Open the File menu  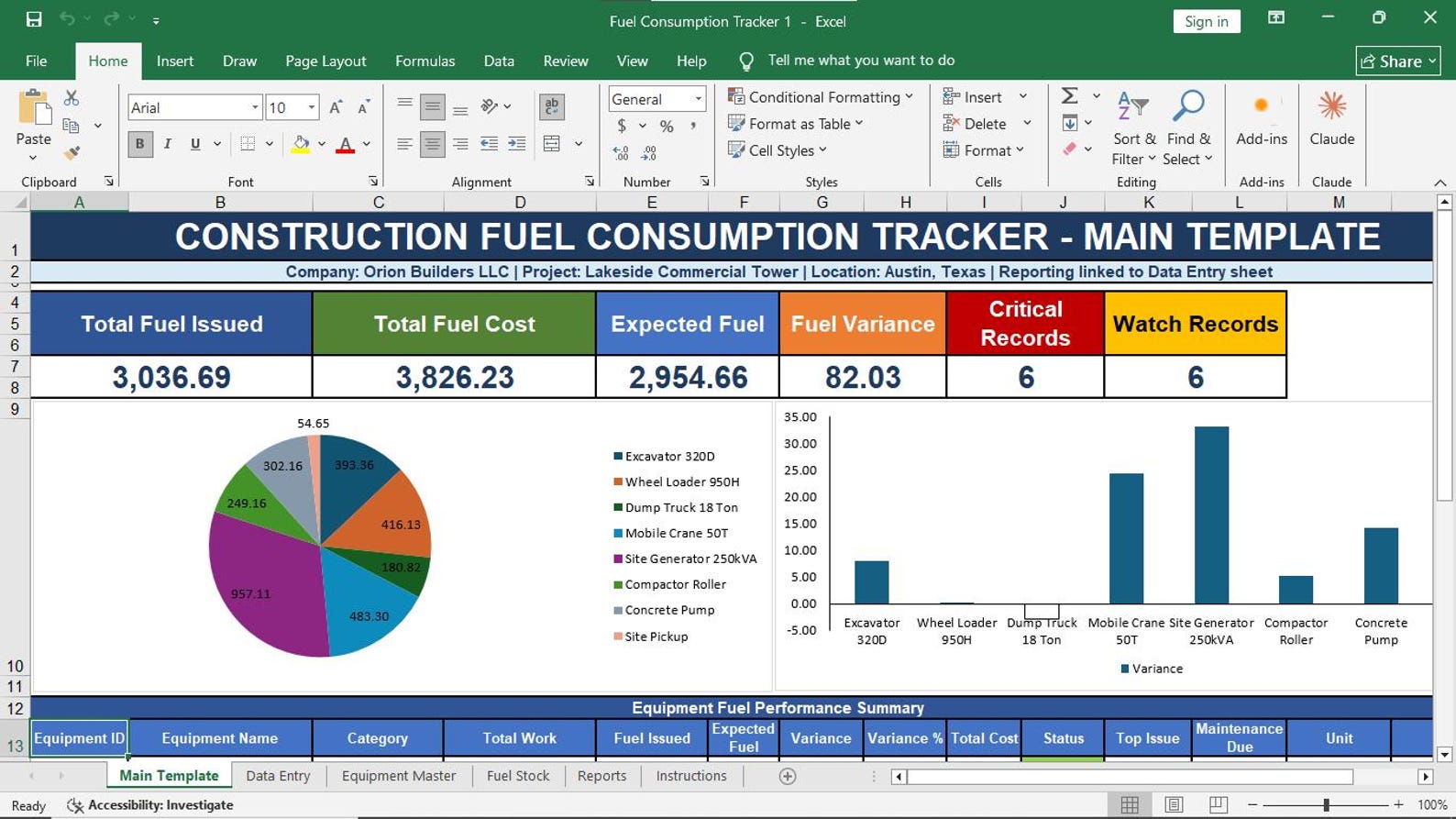point(37,61)
